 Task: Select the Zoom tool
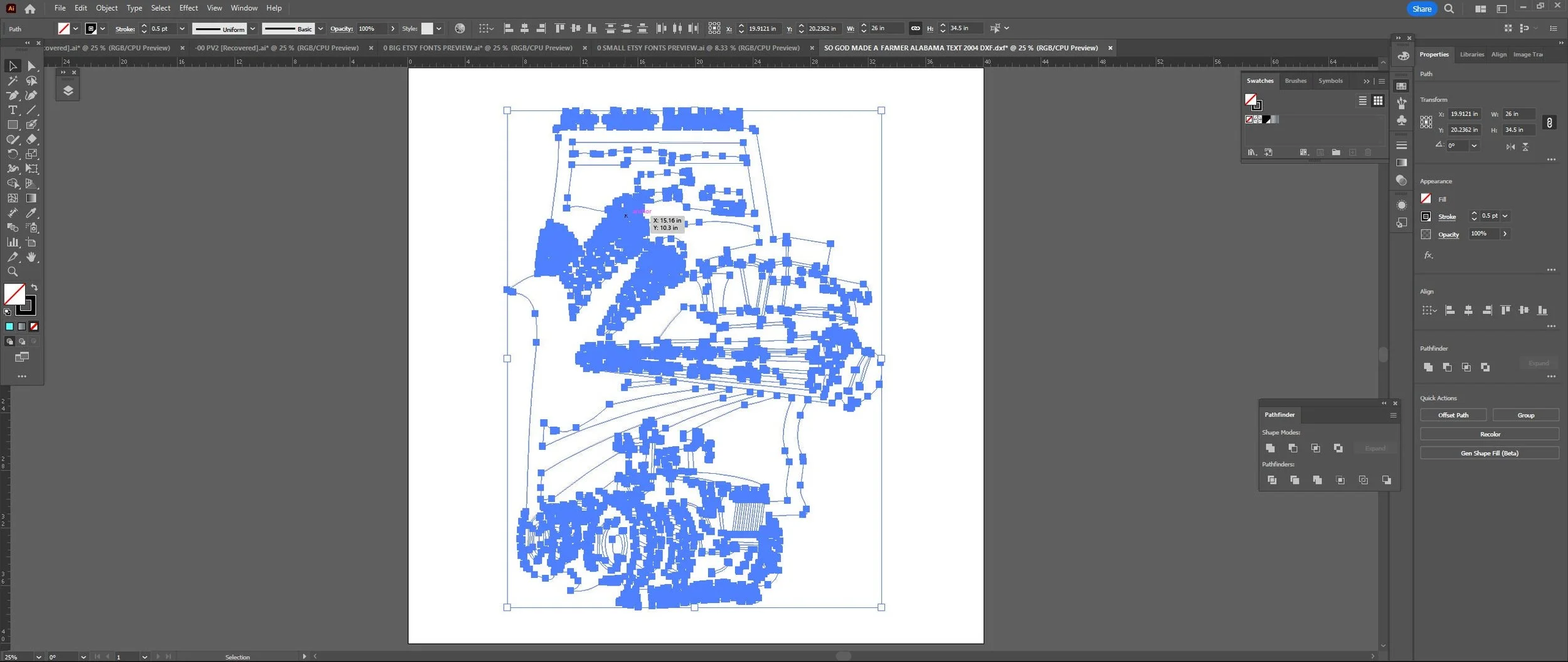(13, 272)
